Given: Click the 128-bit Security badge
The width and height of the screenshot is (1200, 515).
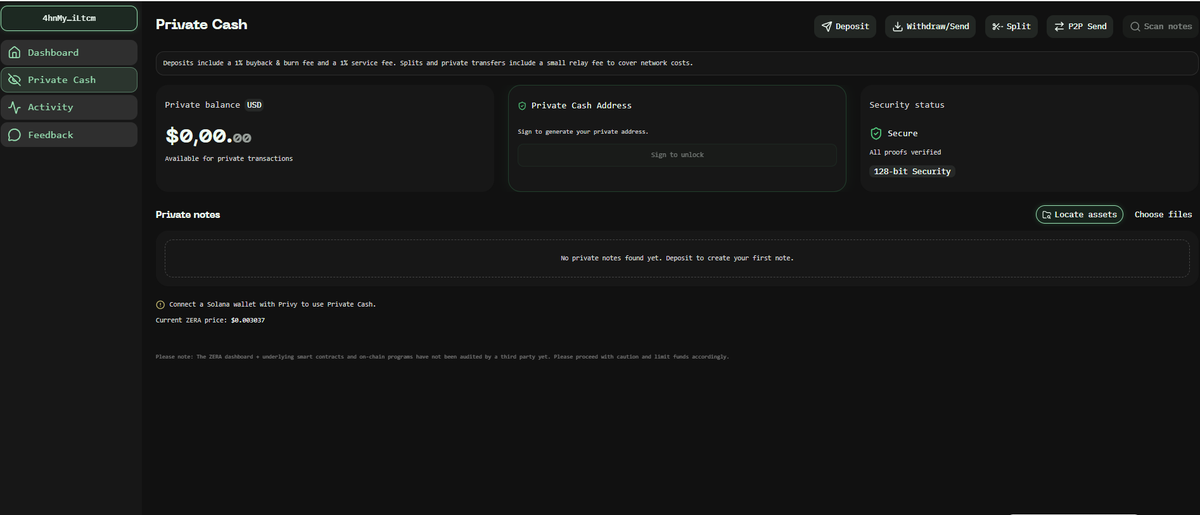Looking at the screenshot, I should [x=912, y=172].
